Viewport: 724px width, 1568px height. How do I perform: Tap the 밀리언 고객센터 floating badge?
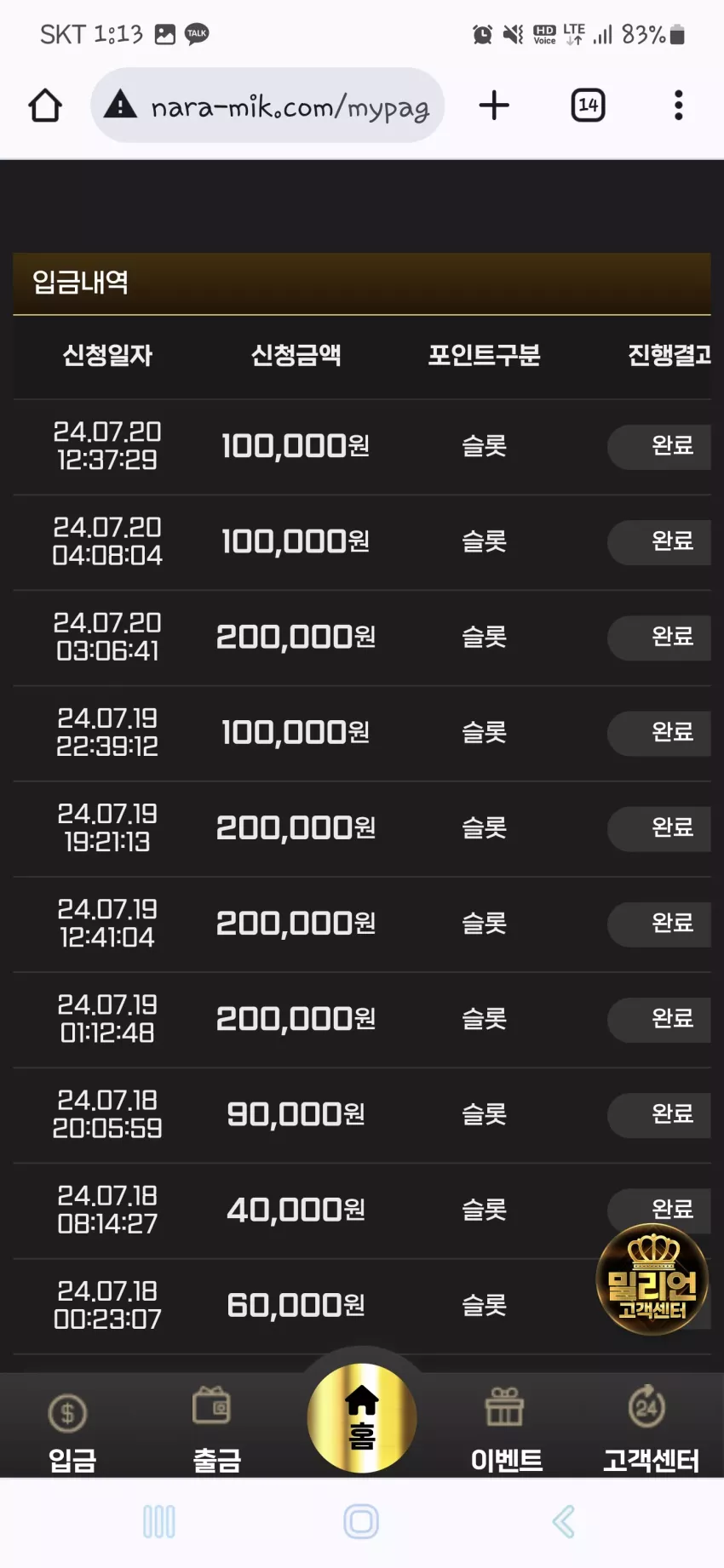(x=652, y=1279)
